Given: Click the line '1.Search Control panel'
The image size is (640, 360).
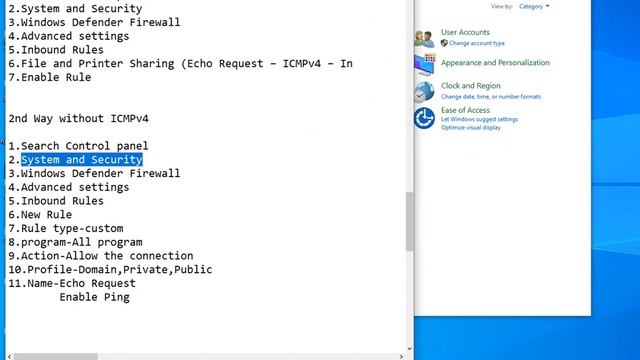Looking at the screenshot, I should pyautogui.click(x=78, y=146).
